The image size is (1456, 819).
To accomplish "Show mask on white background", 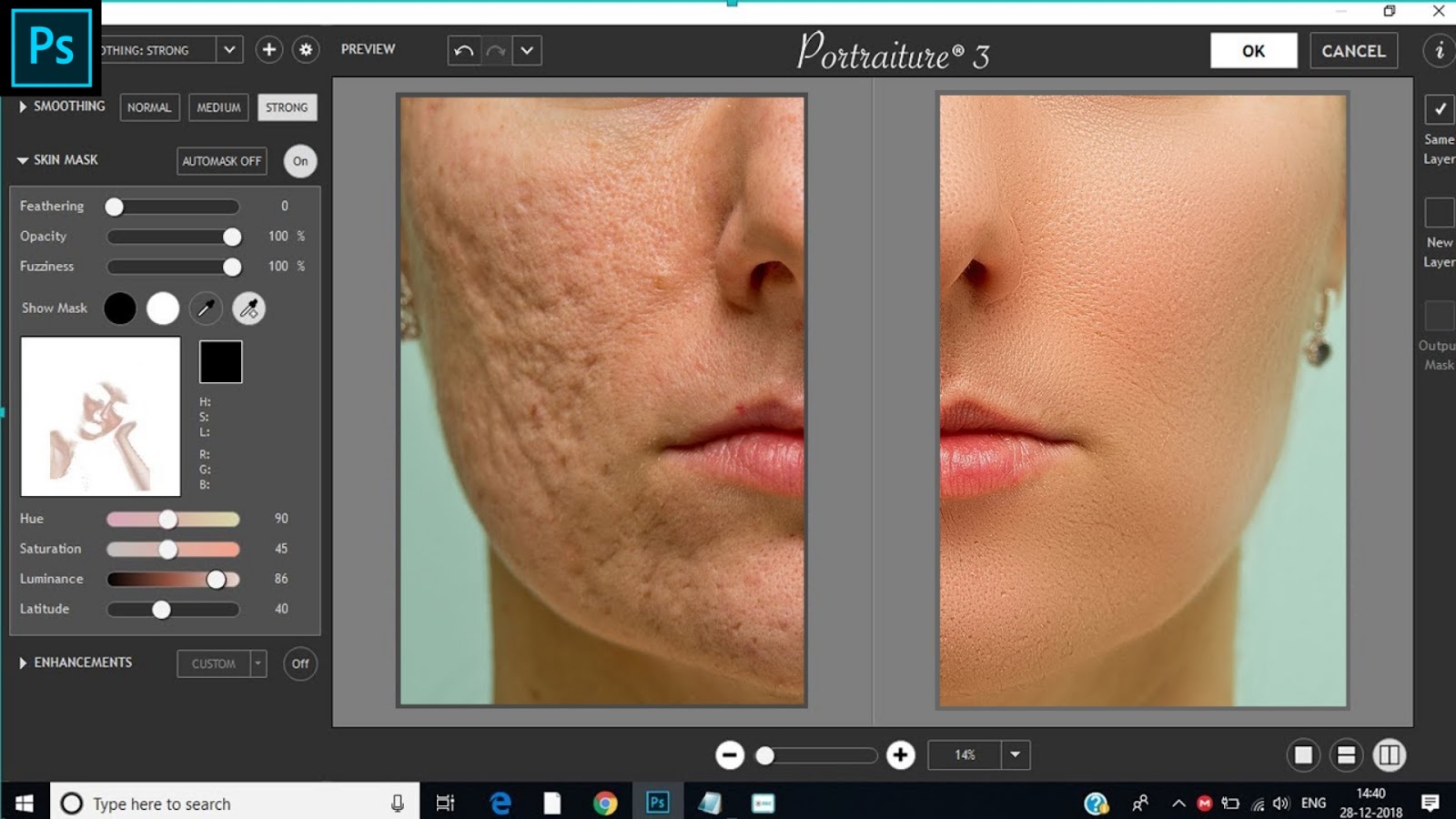I will click(x=163, y=308).
